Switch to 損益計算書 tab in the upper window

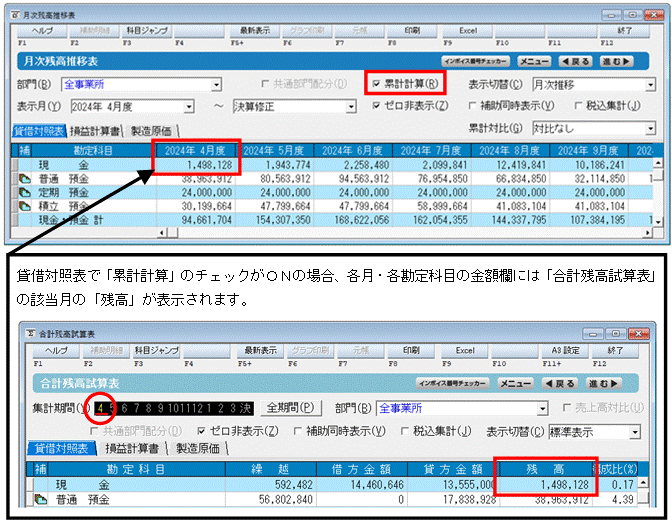point(95,131)
